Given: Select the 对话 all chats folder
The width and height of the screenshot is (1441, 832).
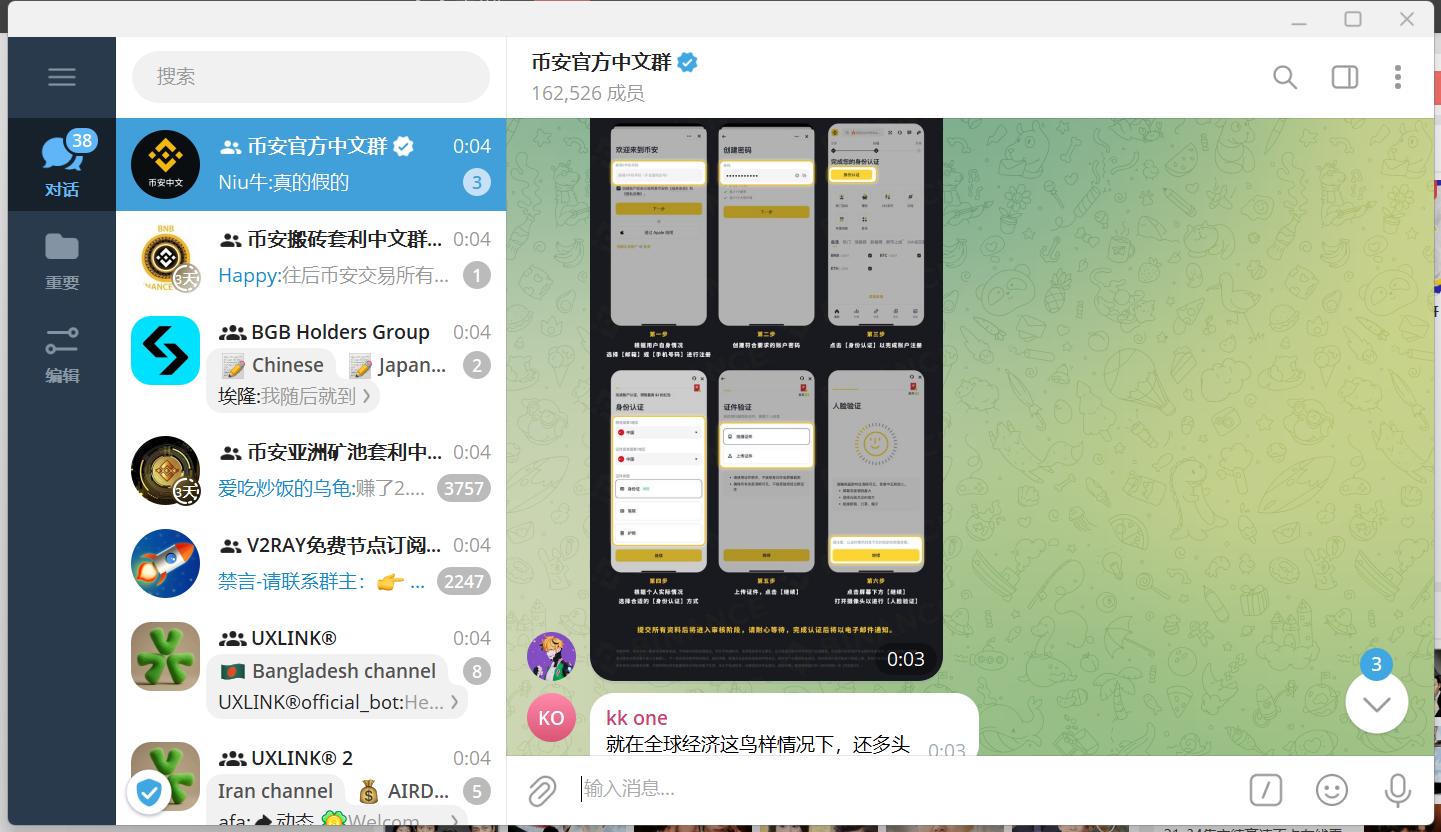Looking at the screenshot, I should coord(62,164).
